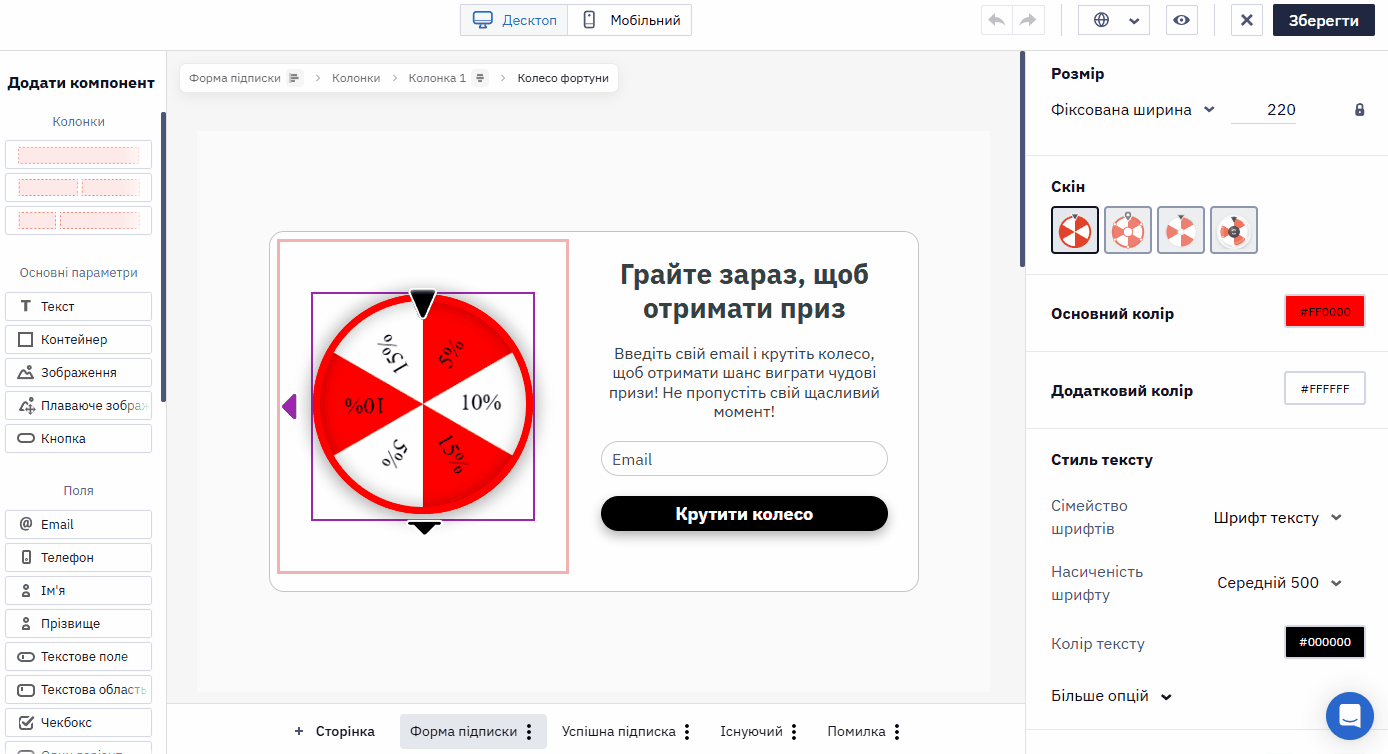The image size is (1388, 754).
Task: Add the Зображення component
Action: point(79,372)
